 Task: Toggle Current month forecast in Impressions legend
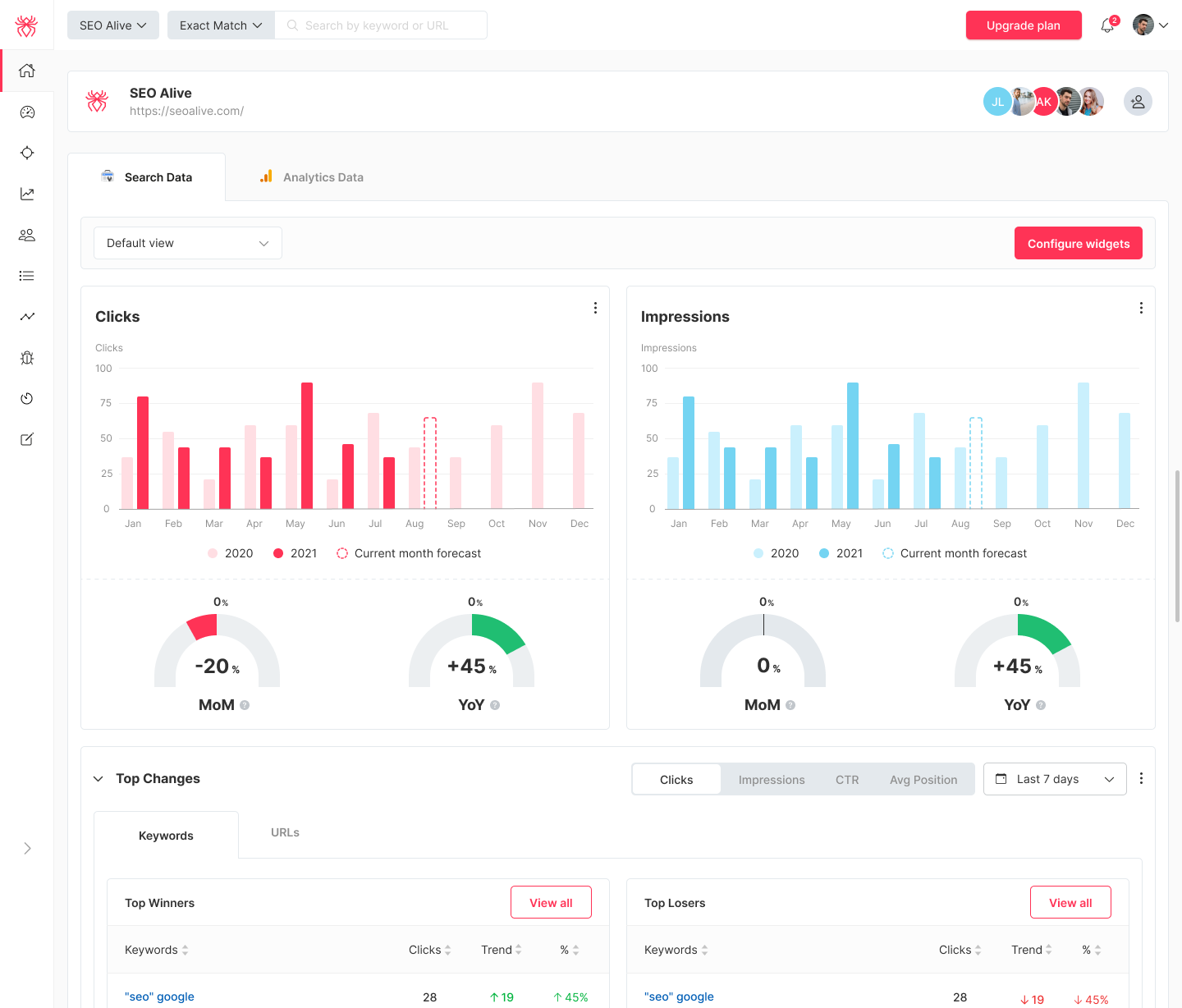tap(955, 553)
